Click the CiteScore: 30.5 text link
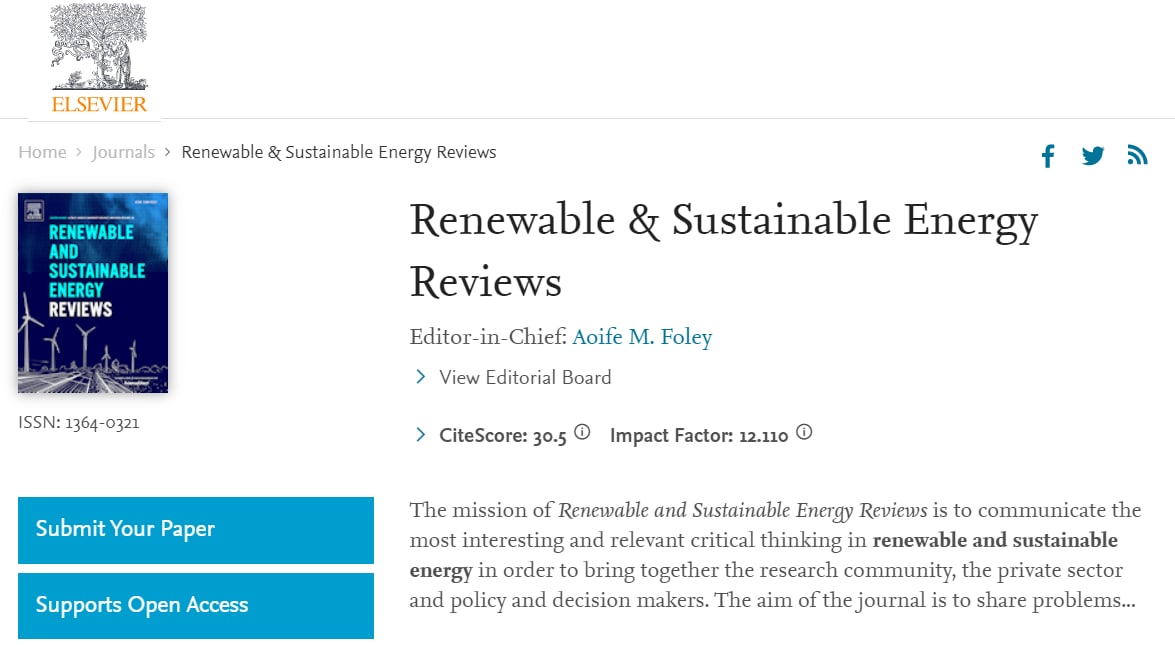The image size is (1175, 645). (x=503, y=435)
